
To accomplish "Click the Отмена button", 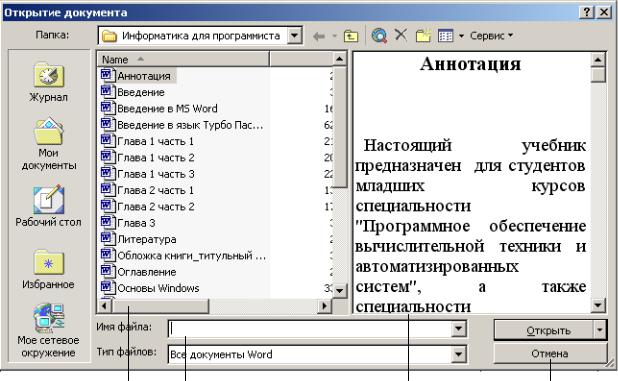I will (550, 354).
